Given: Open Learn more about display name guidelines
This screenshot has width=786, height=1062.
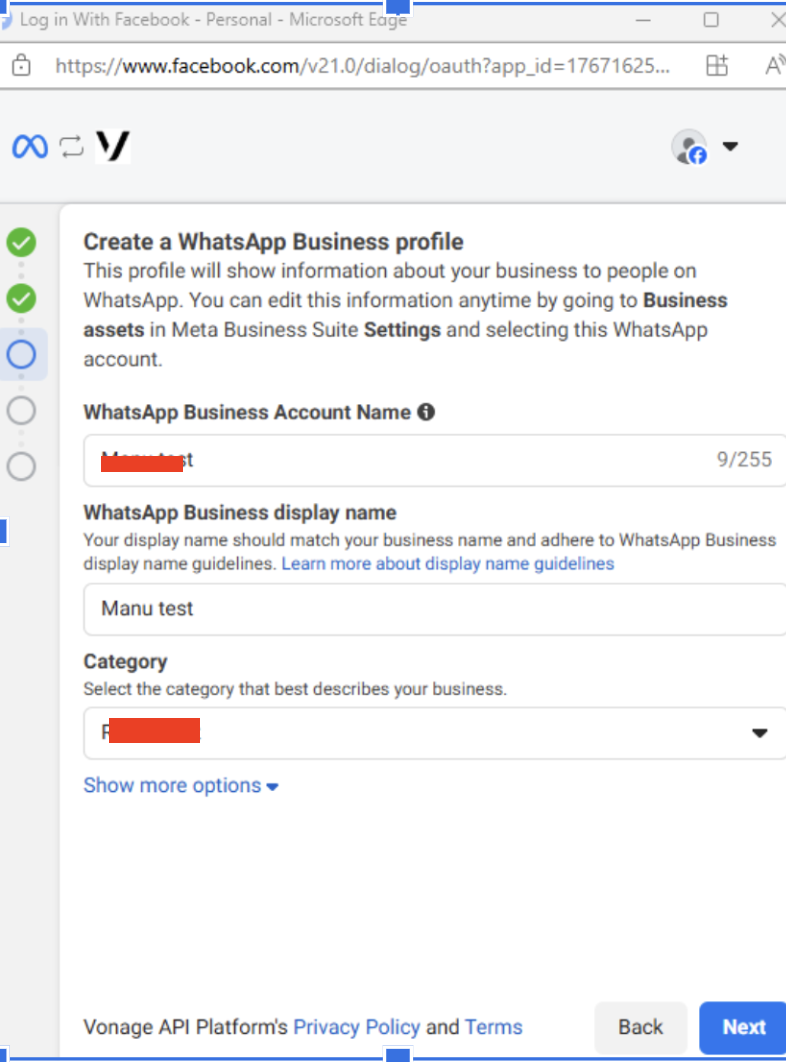Looking at the screenshot, I should coord(448,564).
